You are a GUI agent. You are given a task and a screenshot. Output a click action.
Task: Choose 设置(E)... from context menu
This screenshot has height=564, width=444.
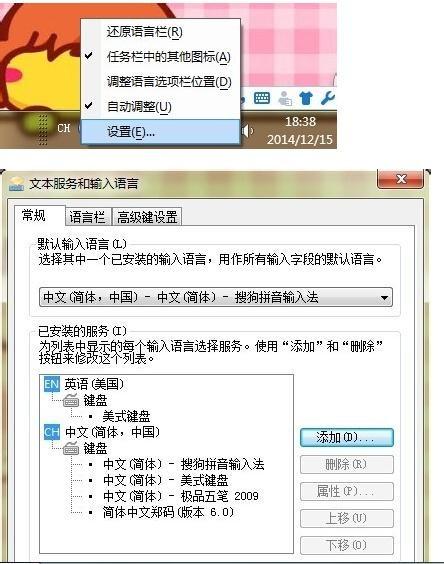(x=160, y=132)
